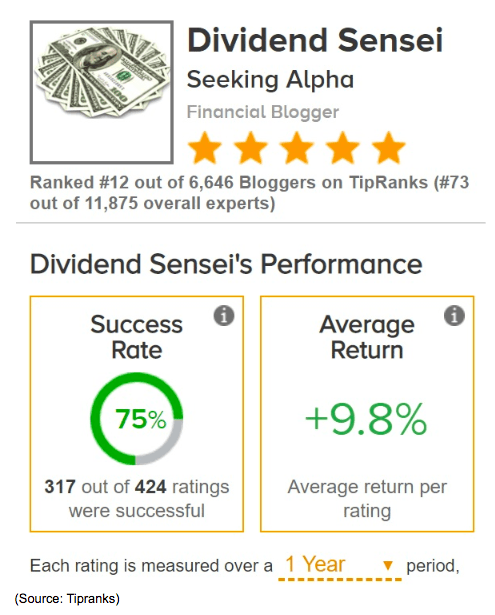Click the Seeking Alpha label
495x615 pixels.
click(x=270, y=80)
